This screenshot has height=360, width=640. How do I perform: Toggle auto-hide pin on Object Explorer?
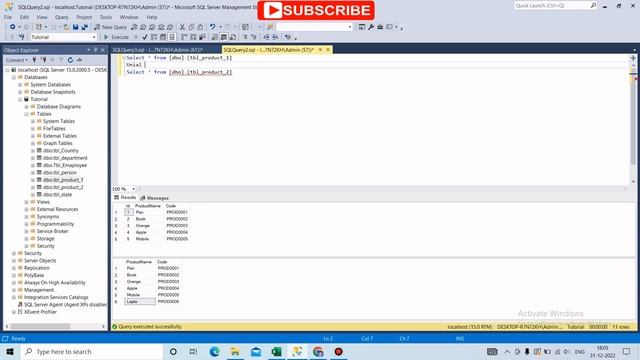(96, 50)
